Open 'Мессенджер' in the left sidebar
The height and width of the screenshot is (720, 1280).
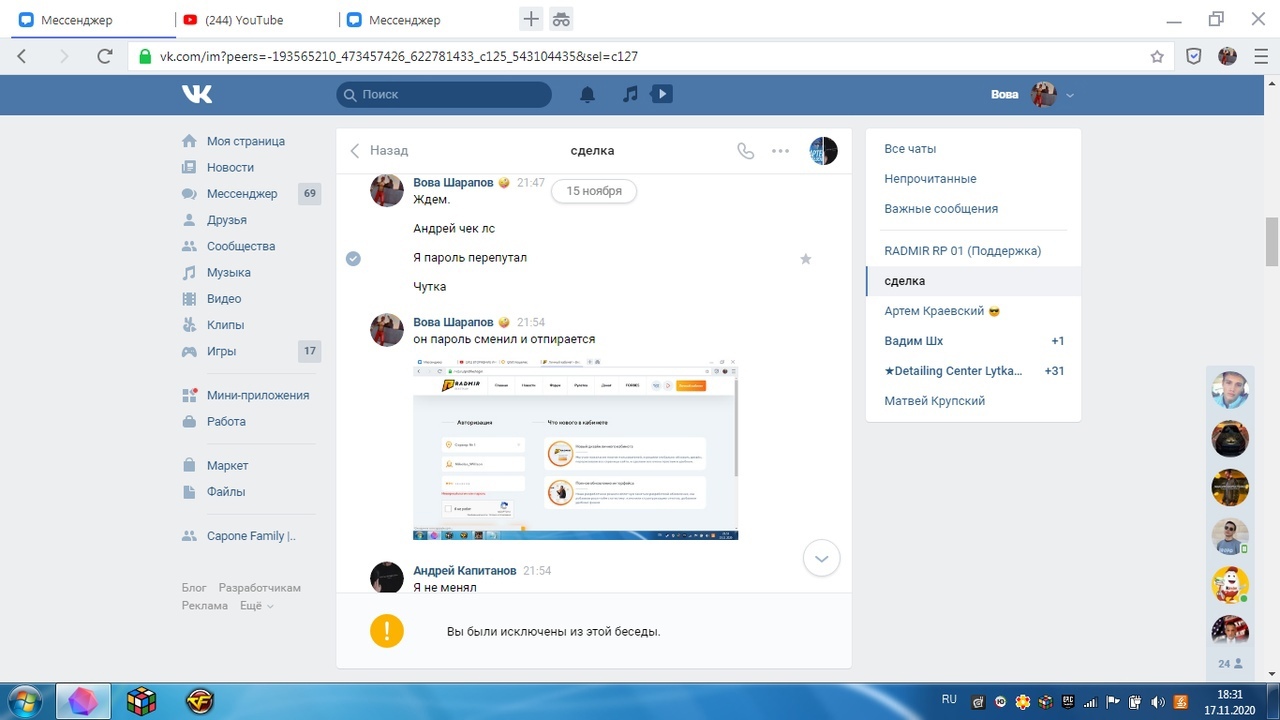pos(242,194)
